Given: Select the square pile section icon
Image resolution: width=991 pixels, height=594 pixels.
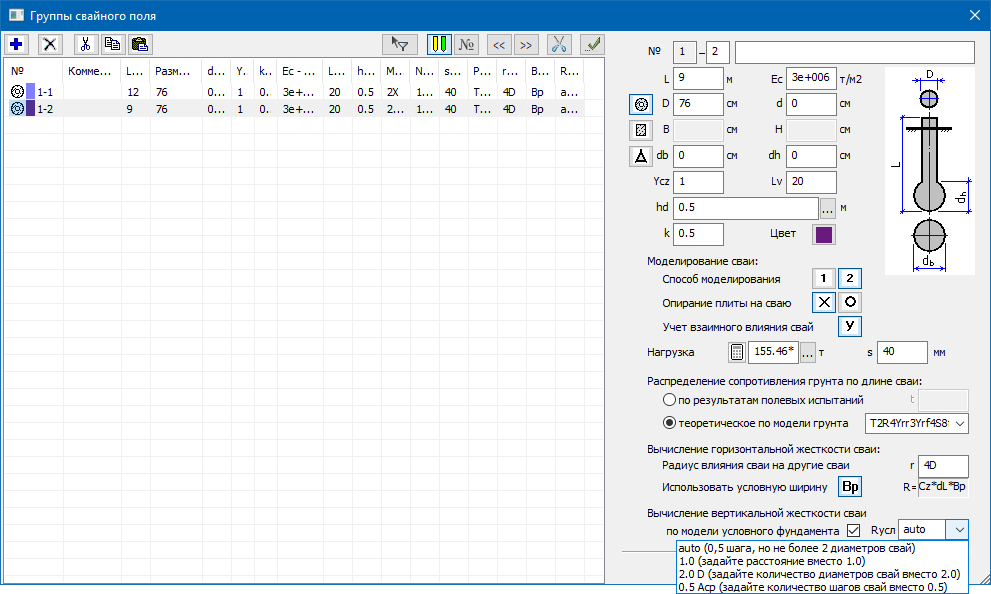Looking at the screenshot, I should pos(640,130).
